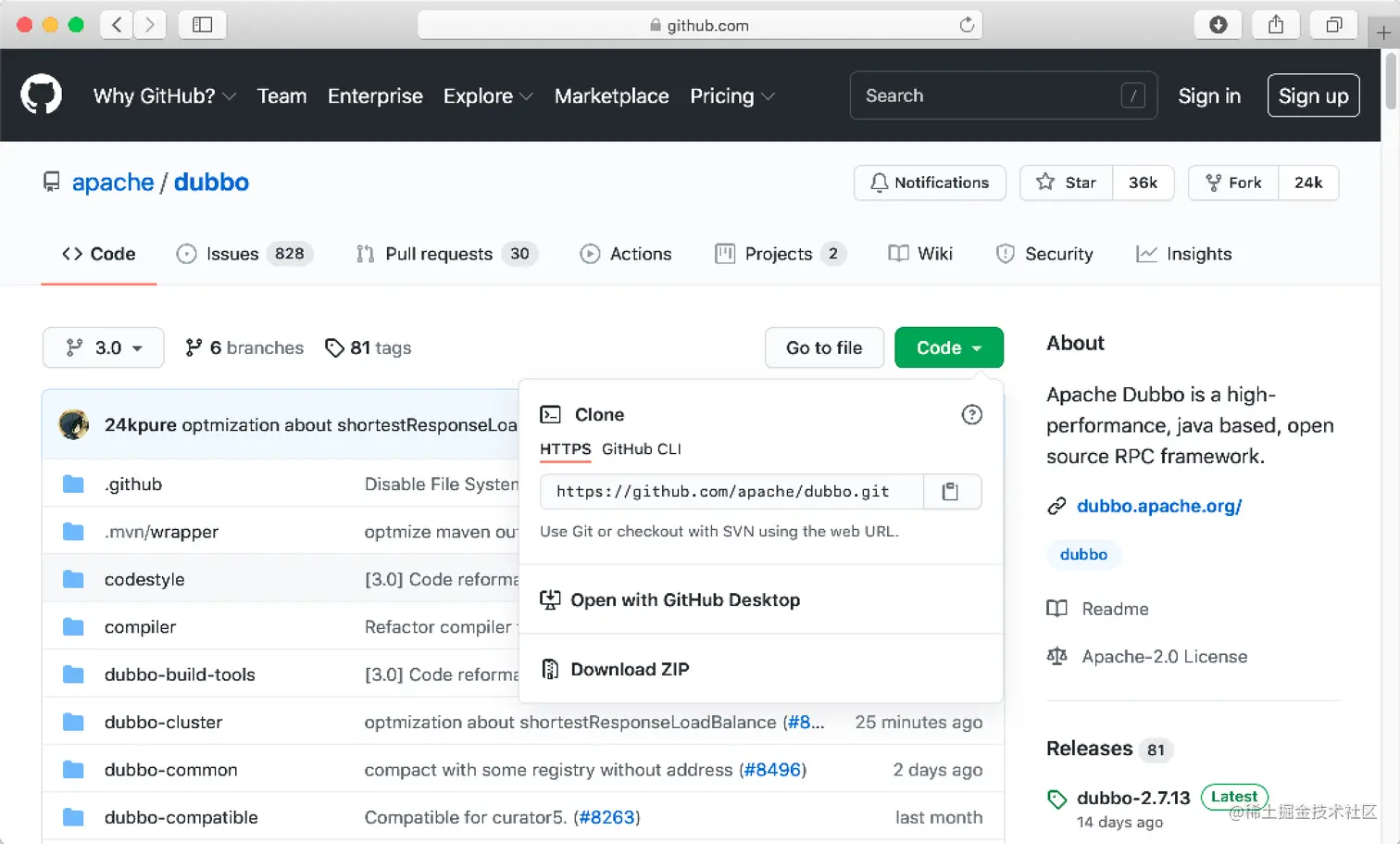Screen dimensions: 1400x844
Task: Open the Enterprise nav item
Action: (x=375, y=95)
